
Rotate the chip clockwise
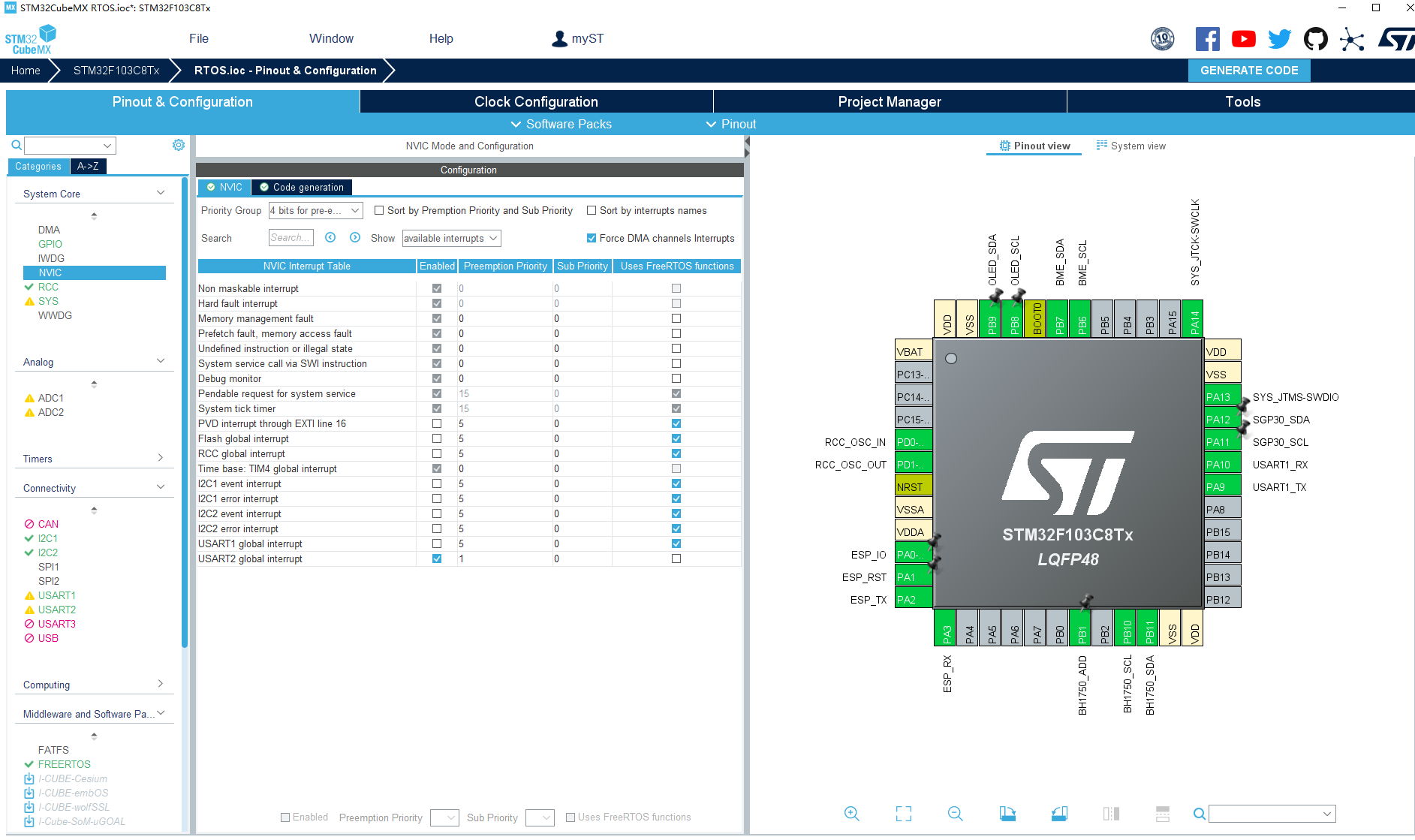1007,814
